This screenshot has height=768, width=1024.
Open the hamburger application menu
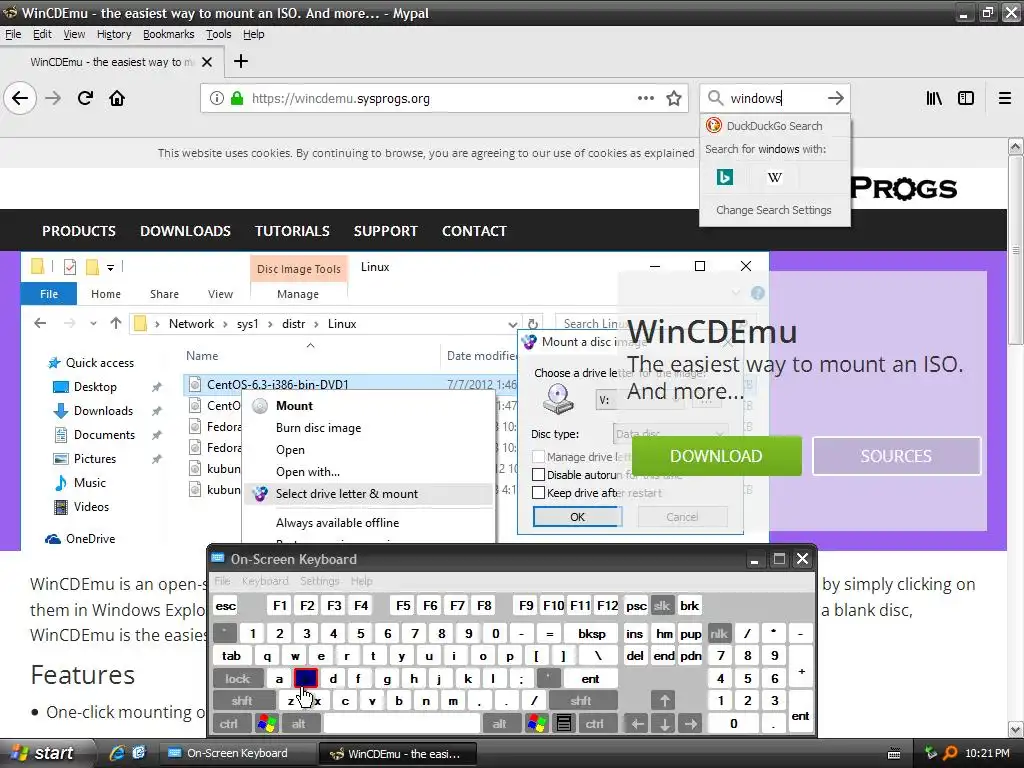pos(1004,98)
